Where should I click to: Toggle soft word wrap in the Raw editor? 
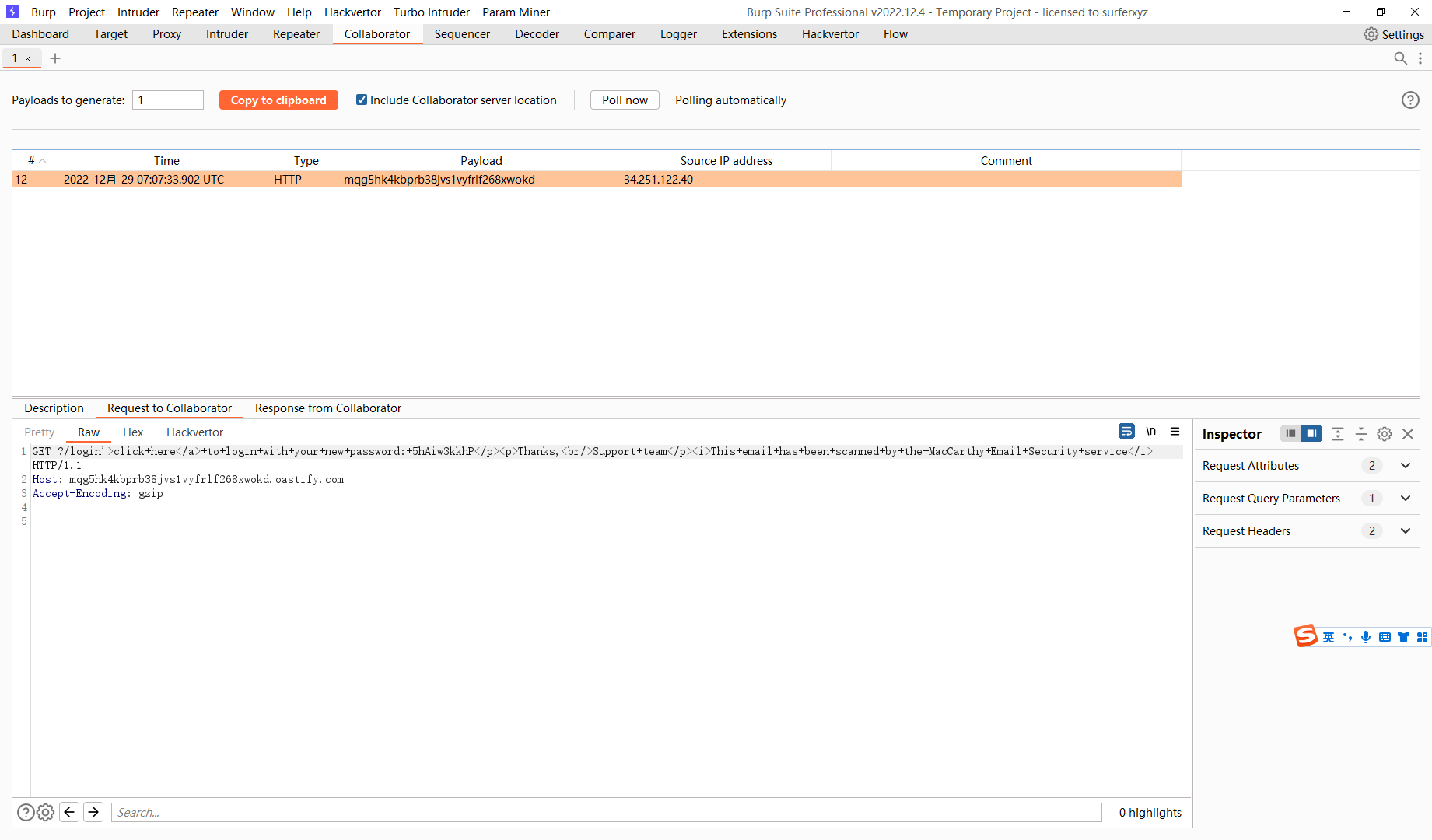[1126, 431]
